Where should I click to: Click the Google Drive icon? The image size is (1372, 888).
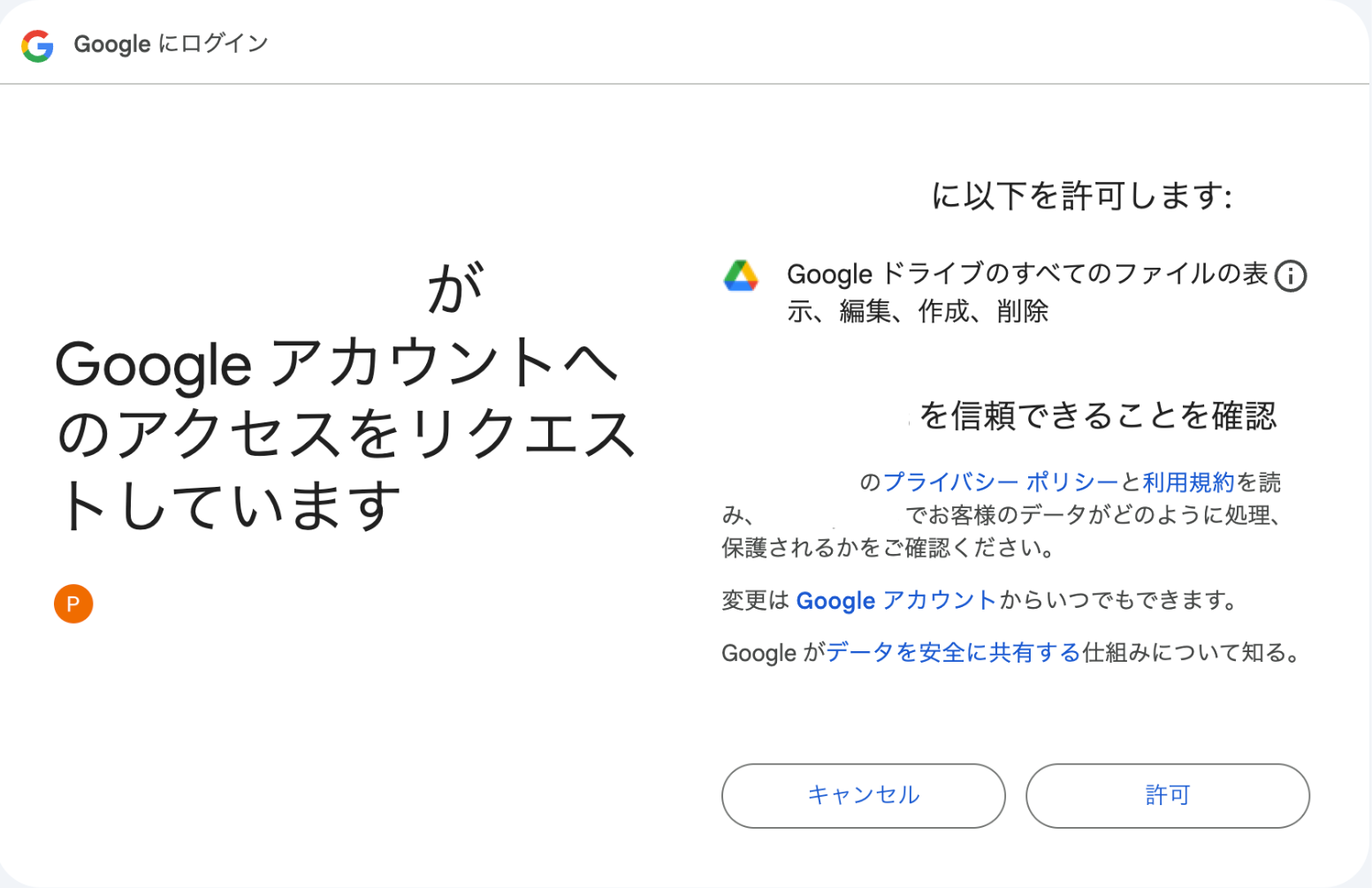coord(741,277)
